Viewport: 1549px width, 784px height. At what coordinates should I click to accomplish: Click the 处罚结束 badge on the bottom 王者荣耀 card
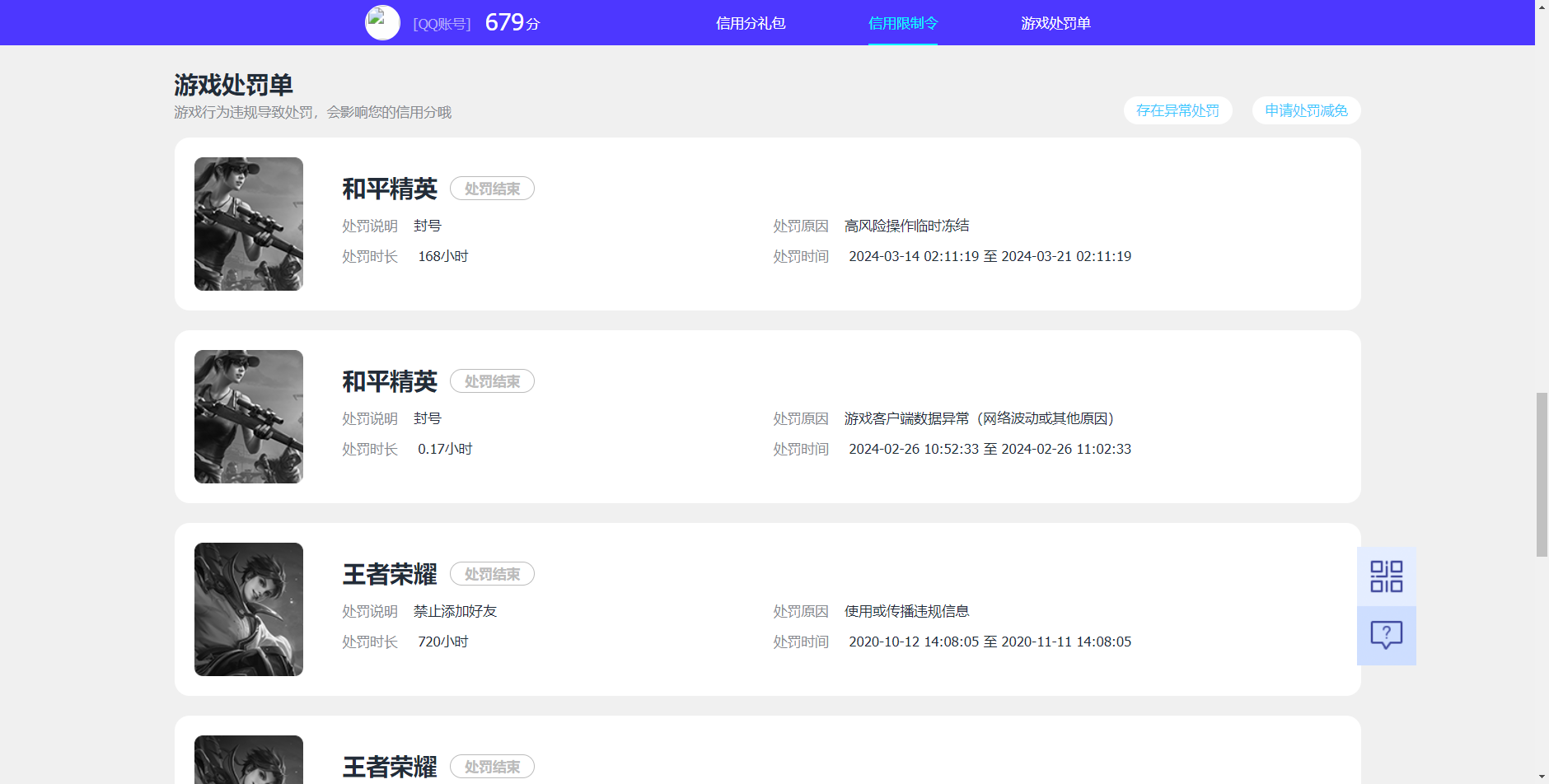[x=492, y=767]
